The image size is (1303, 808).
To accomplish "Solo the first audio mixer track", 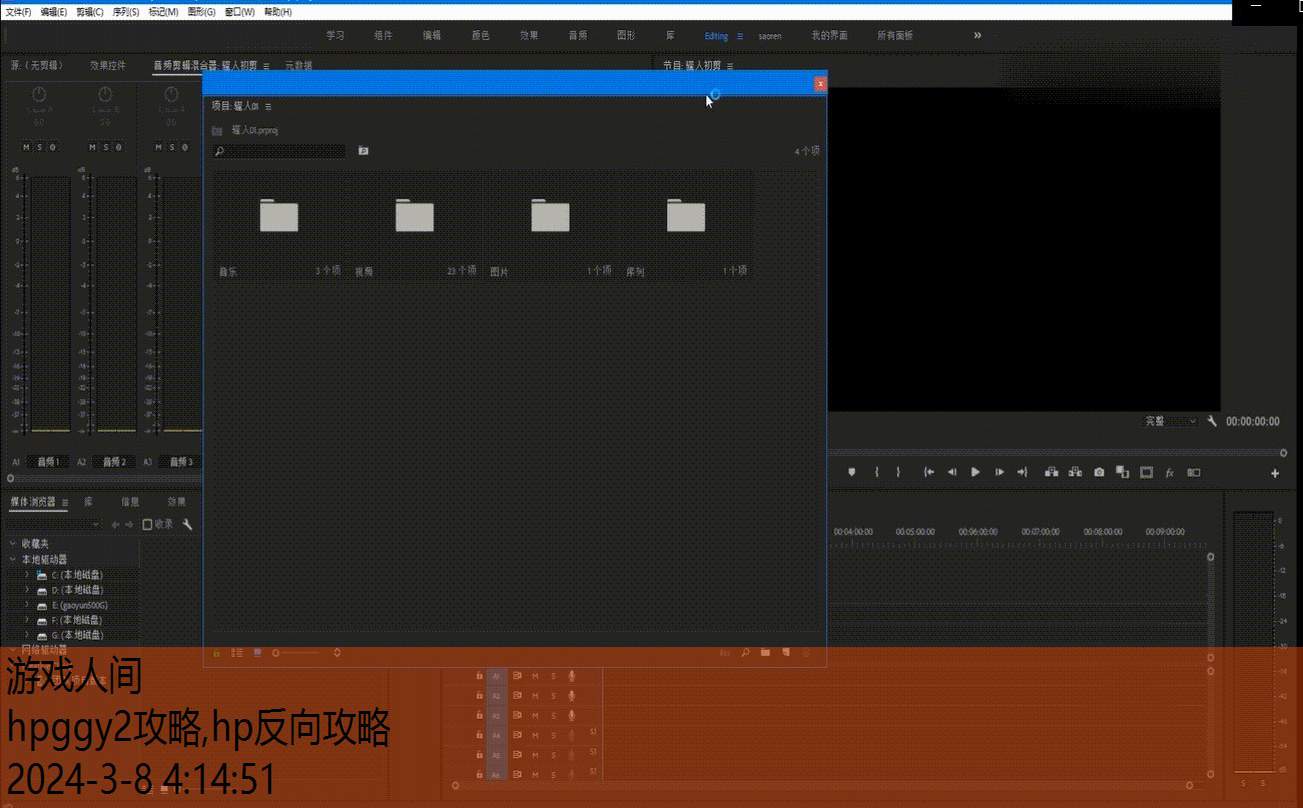I will pyautogui.click(x=39, y=147).
